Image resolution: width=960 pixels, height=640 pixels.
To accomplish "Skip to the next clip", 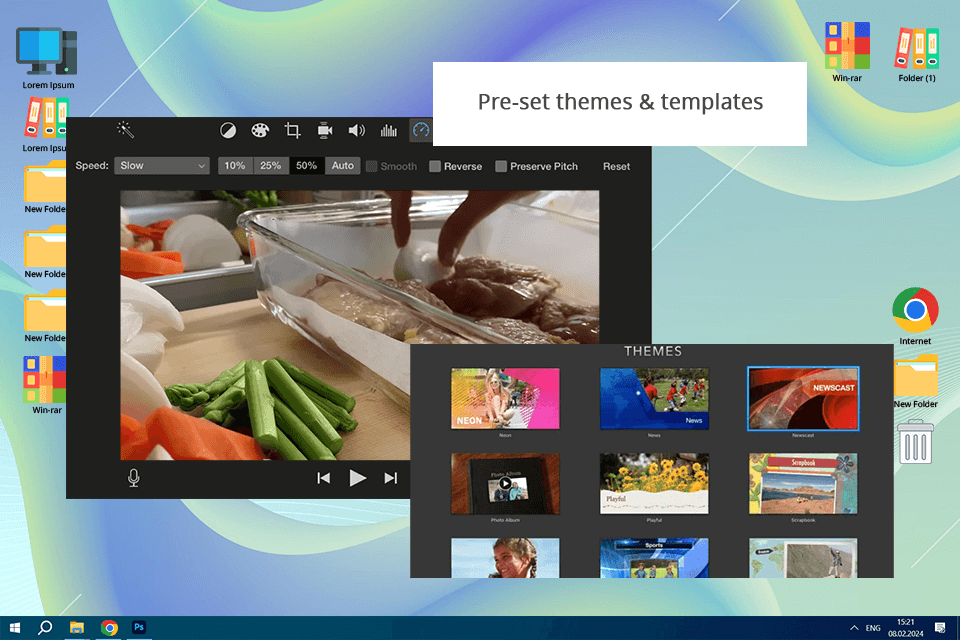I will (391, 478).
